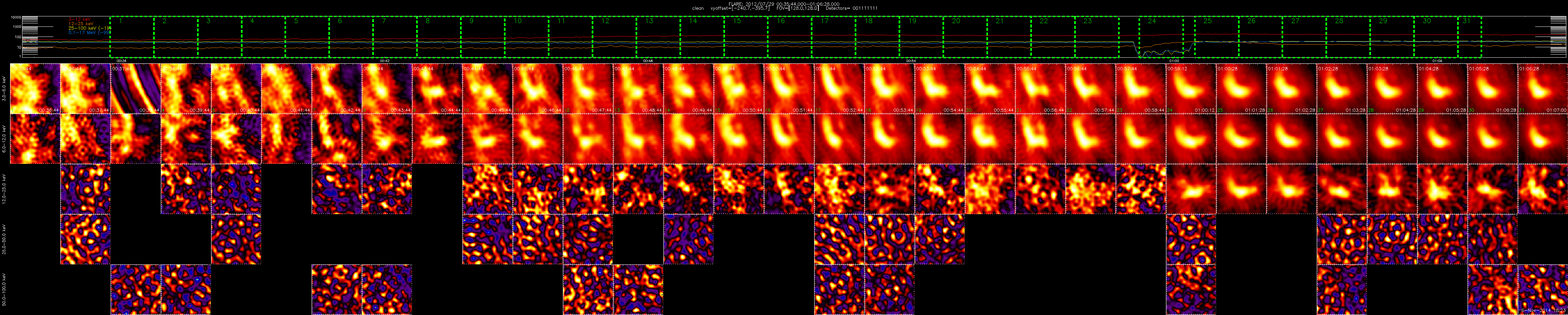This screenshot has height=315, width=1568.
Task: Select narrow interval 31 on the light curve
Action: [1469, 37]
